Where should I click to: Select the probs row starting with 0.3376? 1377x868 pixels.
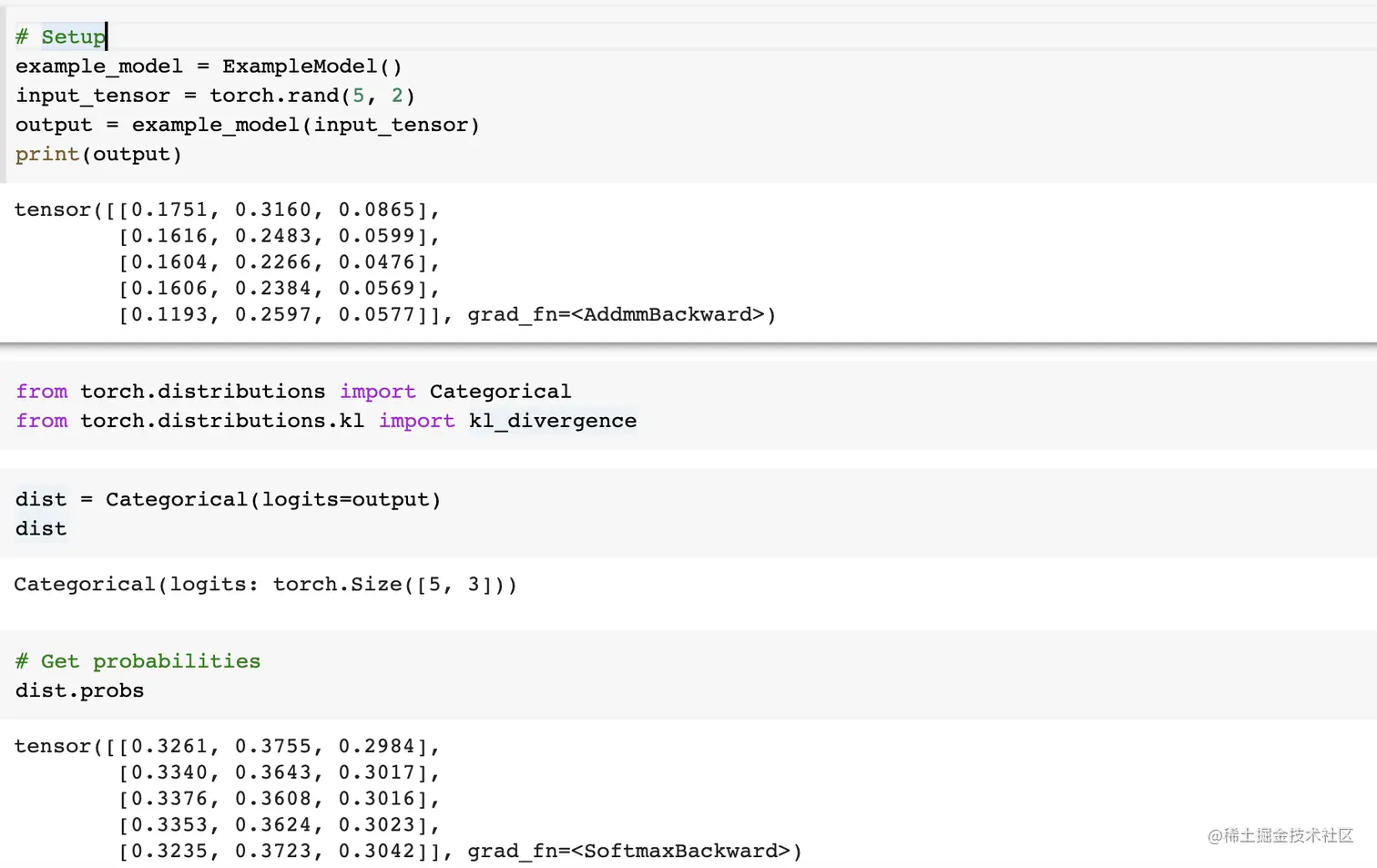[280, 799]
